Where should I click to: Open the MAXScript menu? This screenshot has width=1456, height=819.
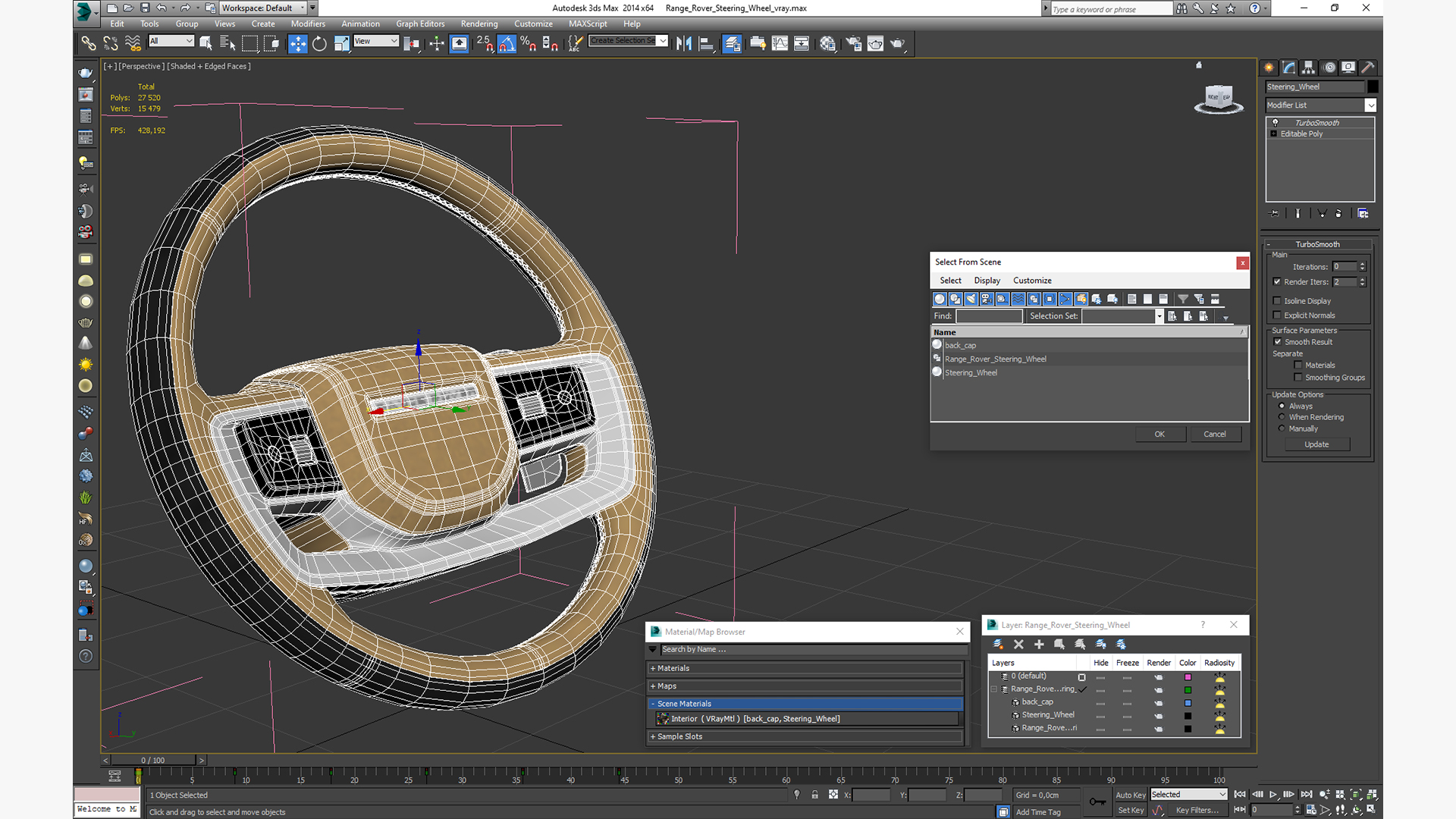pyautogui.click(x=588, y=24)
